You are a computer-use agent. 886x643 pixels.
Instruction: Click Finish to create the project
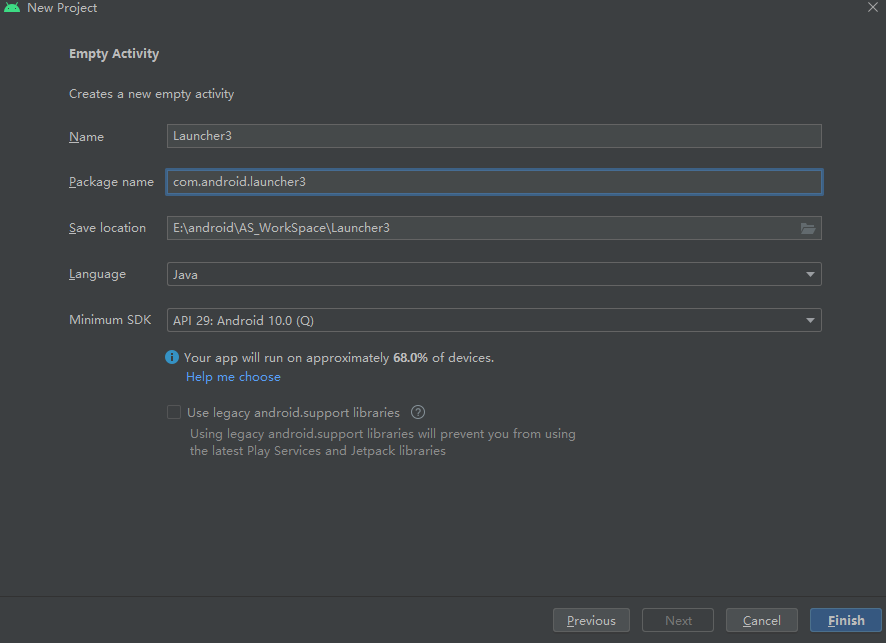click(x=845, y=620)
